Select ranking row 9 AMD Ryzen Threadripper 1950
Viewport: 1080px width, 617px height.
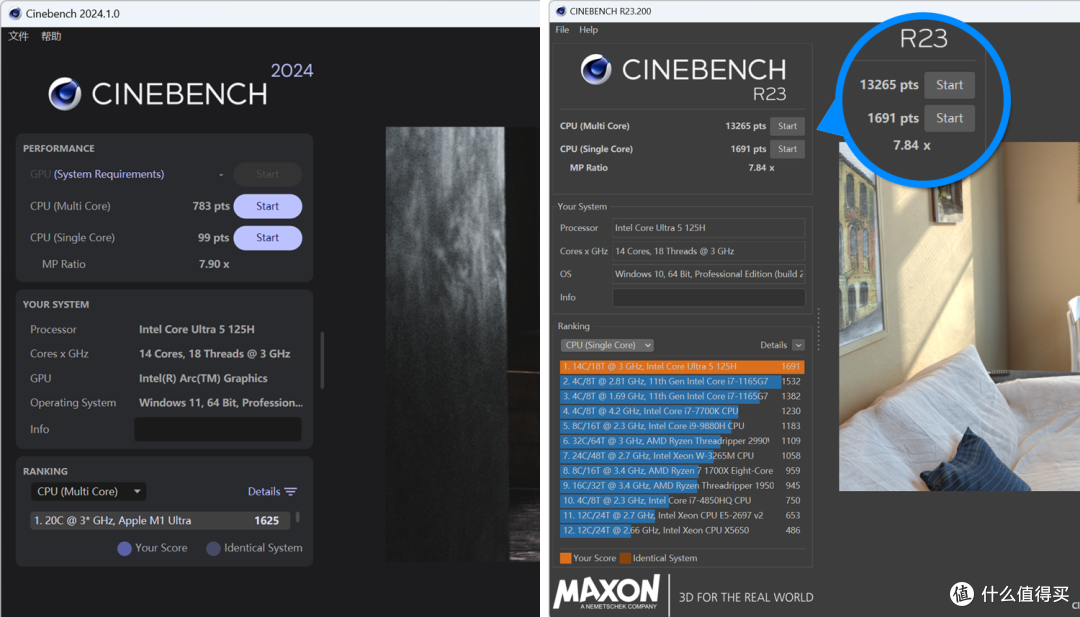click(682, 485)
